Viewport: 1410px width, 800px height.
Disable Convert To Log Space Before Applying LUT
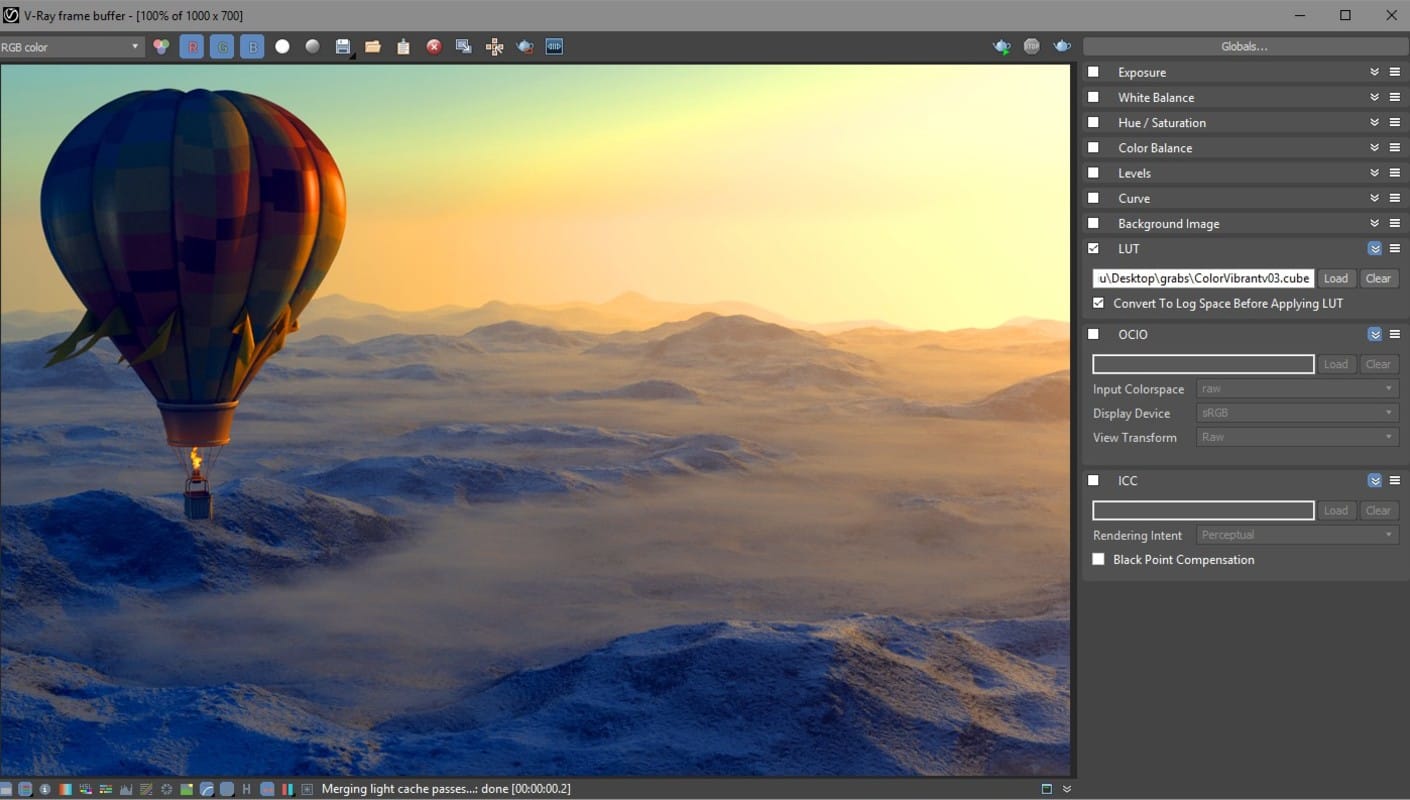click(x=1098, y=303)
